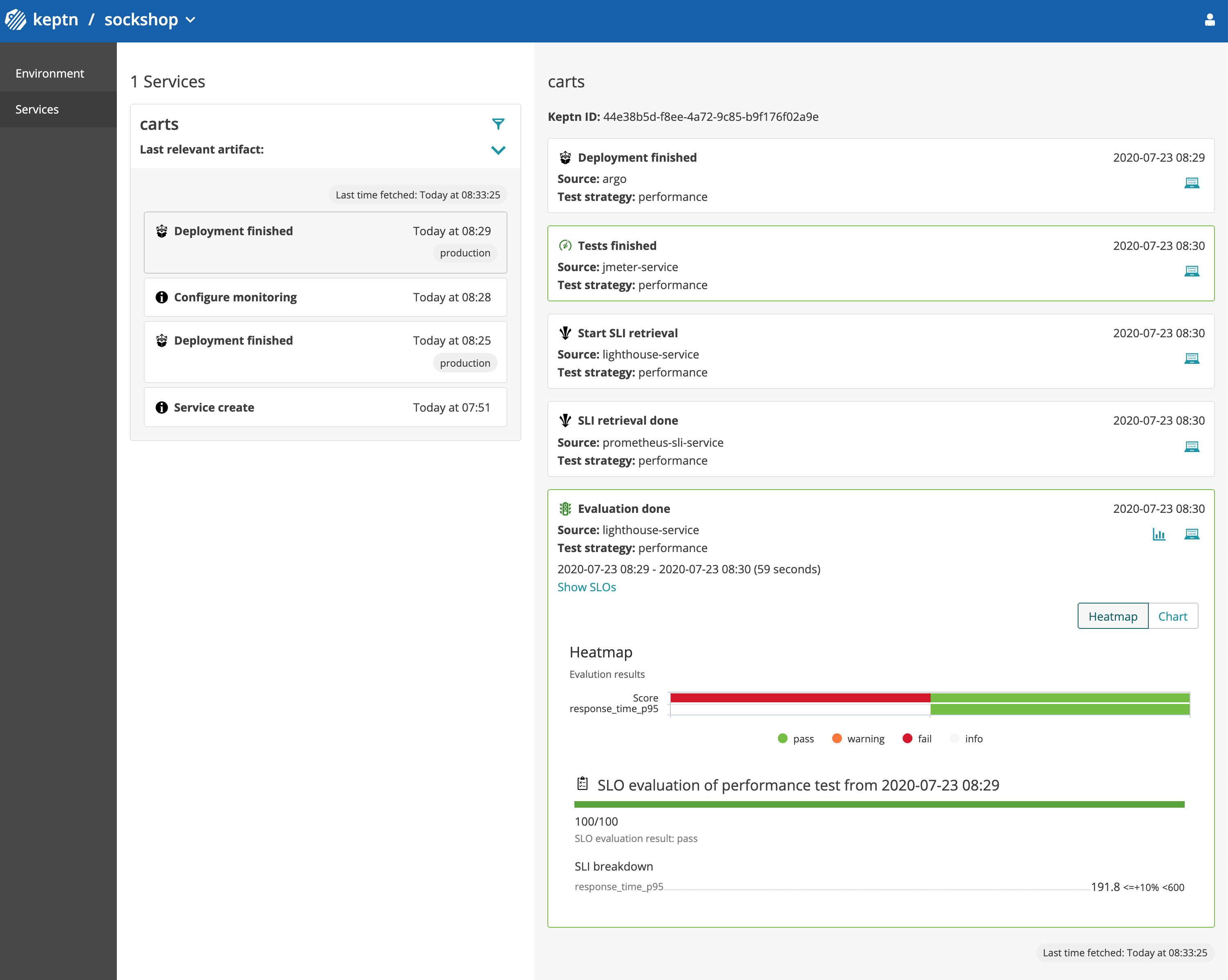
Task: Select Deployment finished event at 08:29
Action: pyautogui.click(x=325, y=242)
